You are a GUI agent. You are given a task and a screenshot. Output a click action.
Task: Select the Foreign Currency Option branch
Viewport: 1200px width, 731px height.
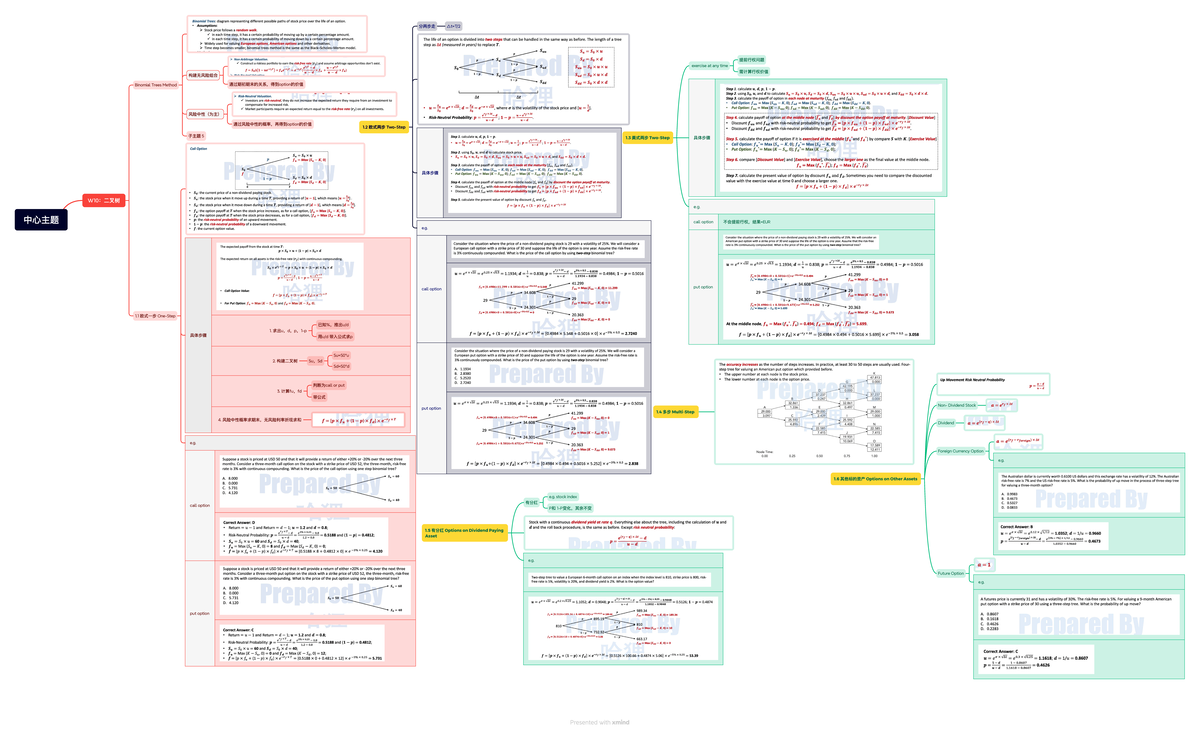(x=961, y=452)
